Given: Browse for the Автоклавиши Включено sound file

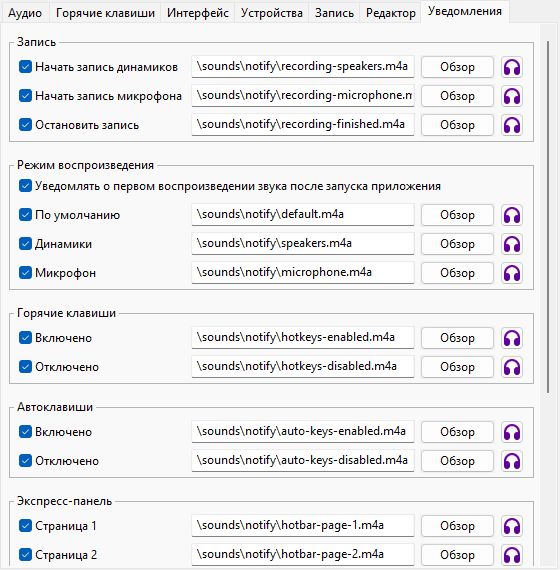Looking at the screenshot, I should point(457,432).
